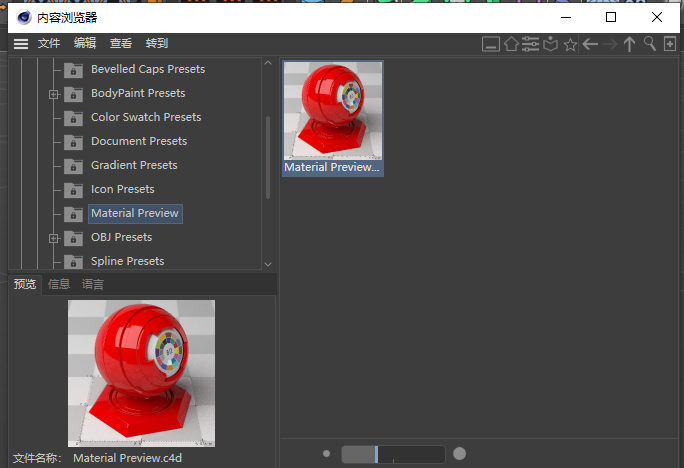Click the new browser plus icon
The width and height of the screenshot is (684, 468).
pos(670,44)
